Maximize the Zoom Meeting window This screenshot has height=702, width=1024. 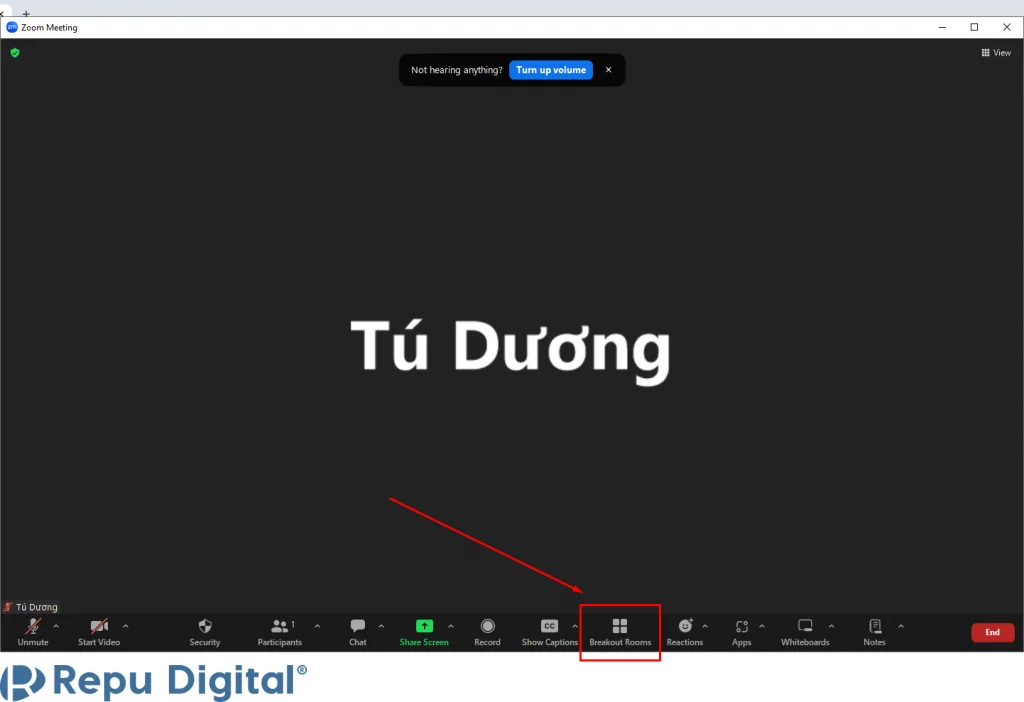[x=974, y=27]
